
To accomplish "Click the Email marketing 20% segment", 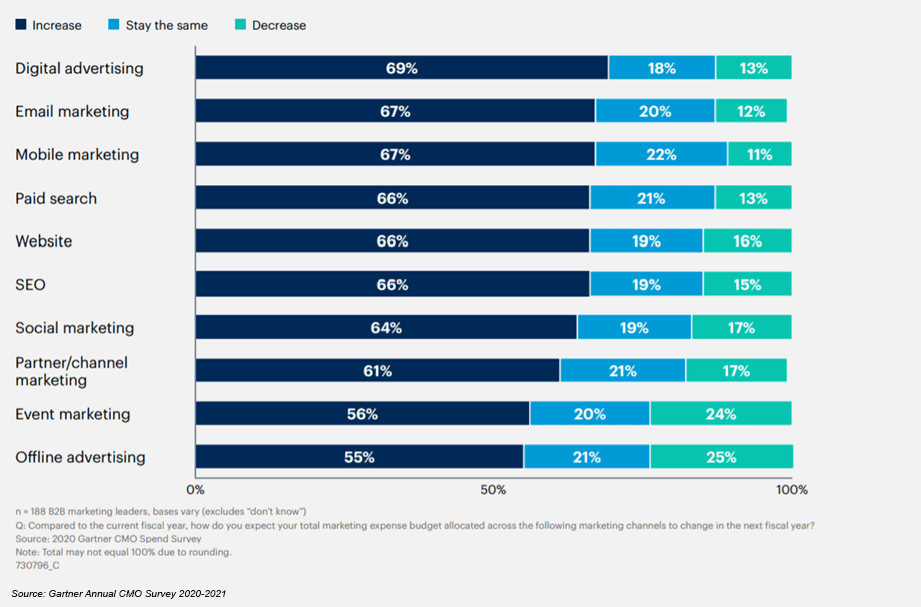I will pyautogui.click(x=654, y=111).
